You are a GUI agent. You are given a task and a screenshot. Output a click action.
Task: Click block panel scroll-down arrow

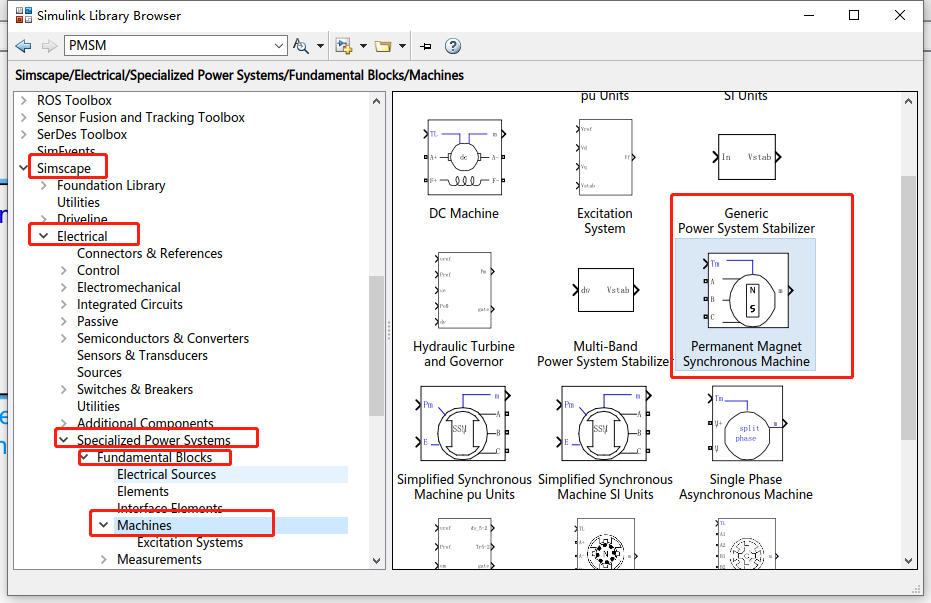point(908,560)
